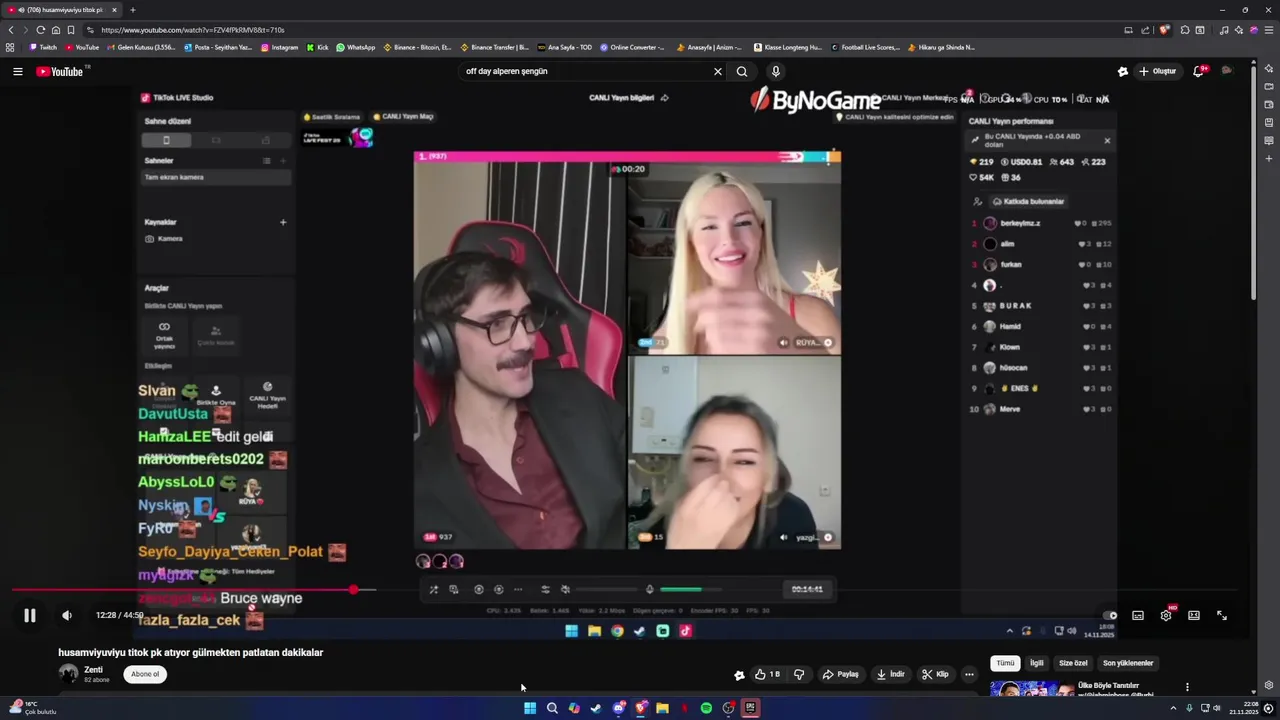The image size is (1280, 720).
Task: Open options for Ülke Böyle Tanıtılır video
Action: 1187,688
